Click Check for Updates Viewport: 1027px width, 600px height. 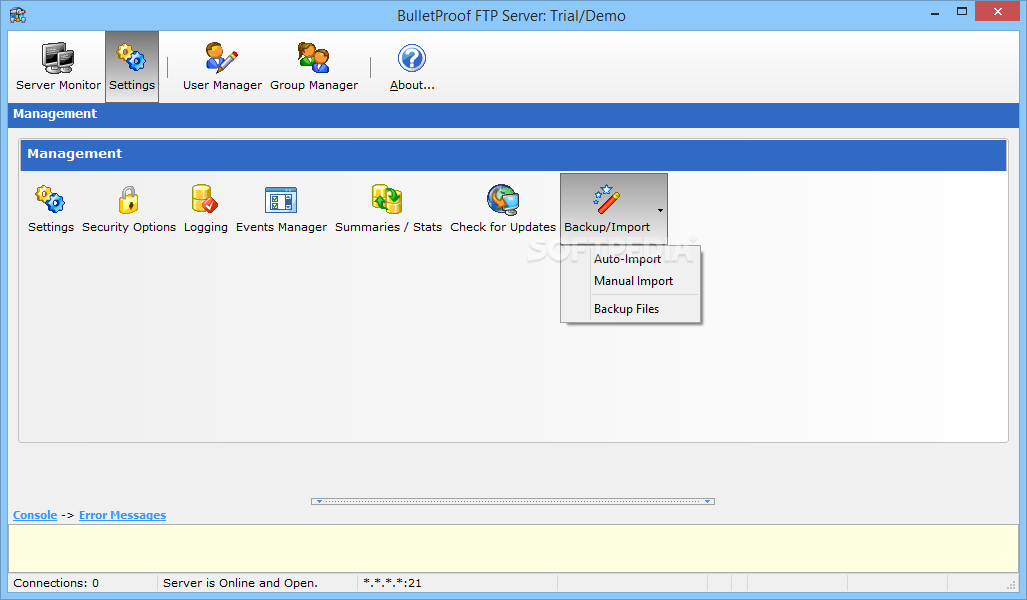503,209
